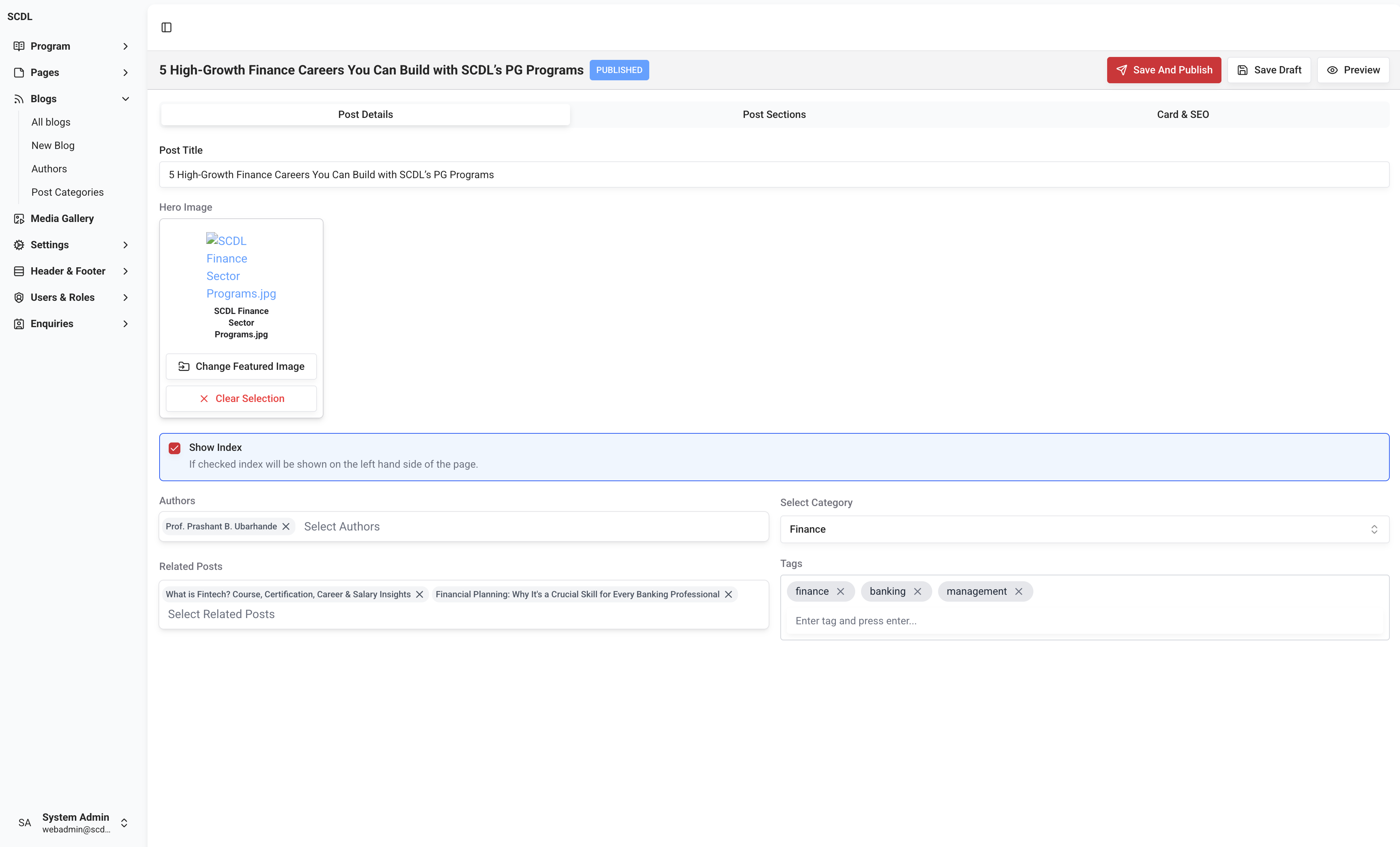Remove the management tag
Screen dimensions: 1400x847
coord(1019,591)
